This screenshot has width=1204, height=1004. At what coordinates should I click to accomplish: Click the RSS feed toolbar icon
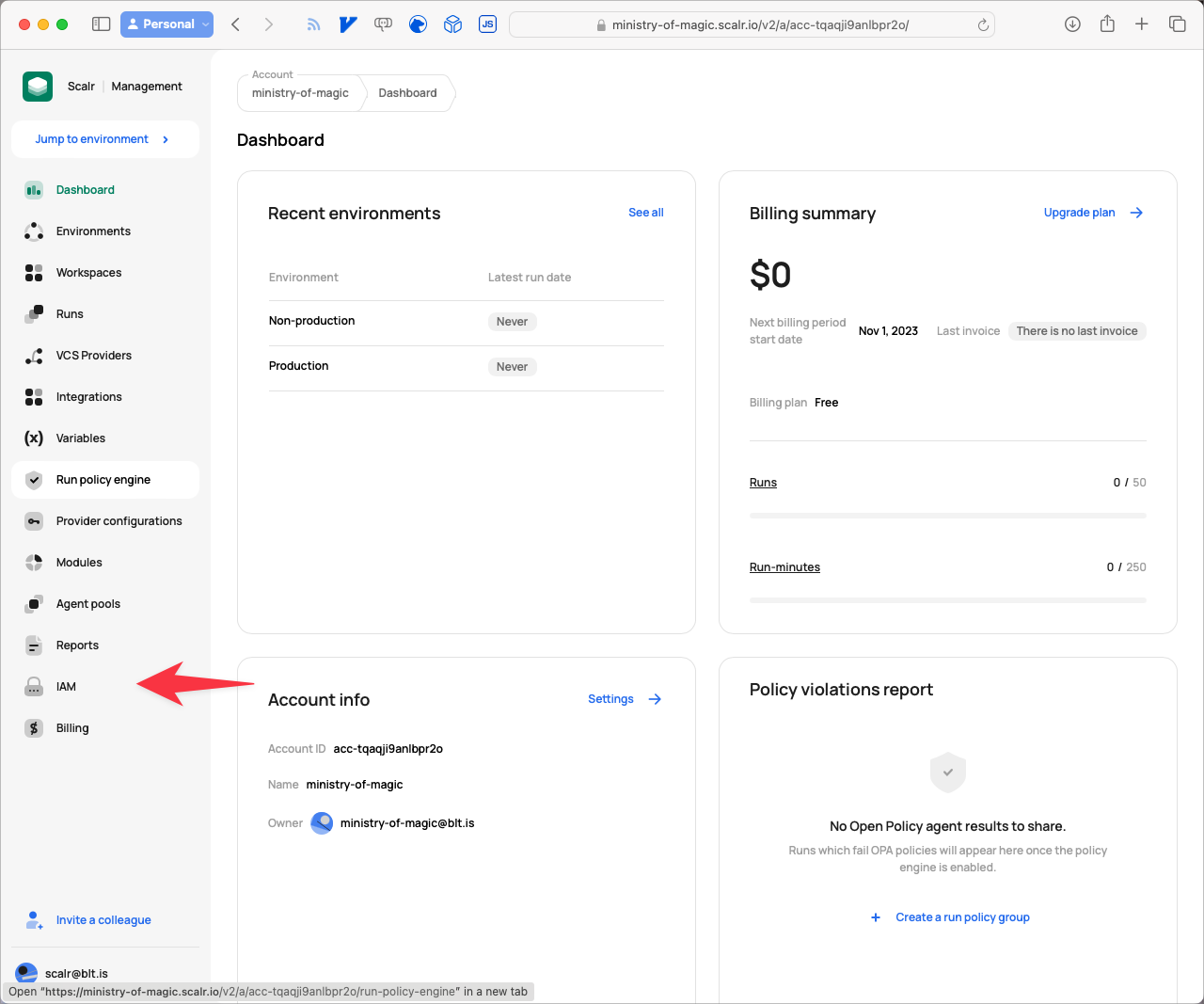click(x=313, y=24)
